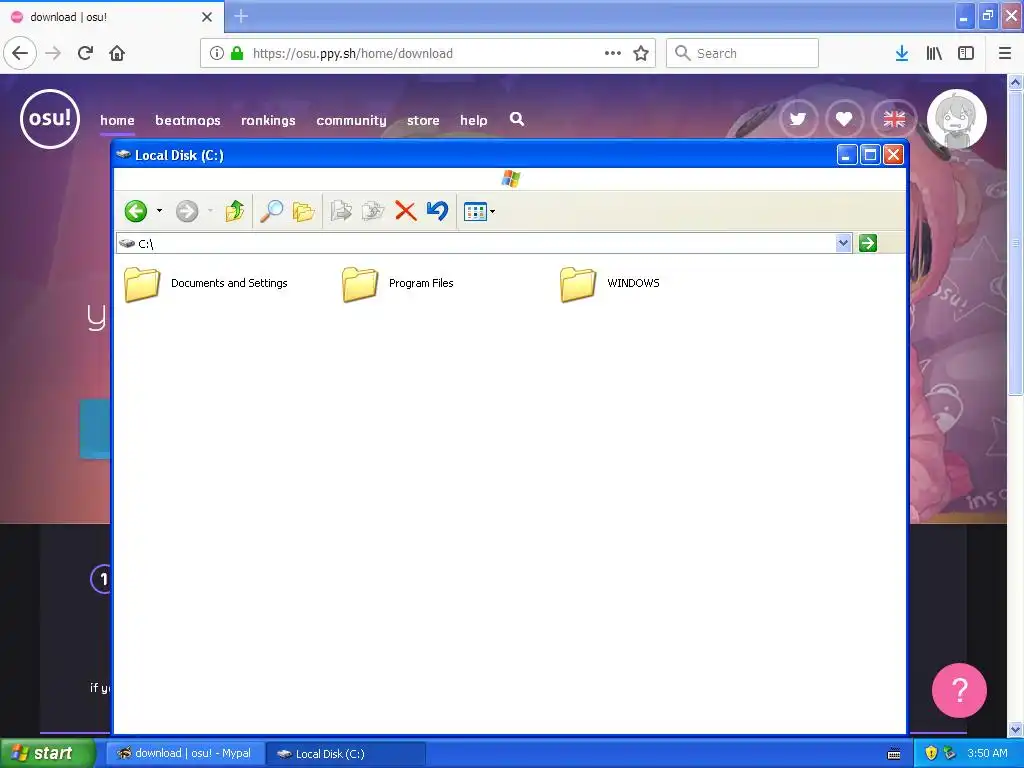Click the page scroll down arrow
The image size is (1024, 768).
pyautogui.click(x=1016, y=729)
